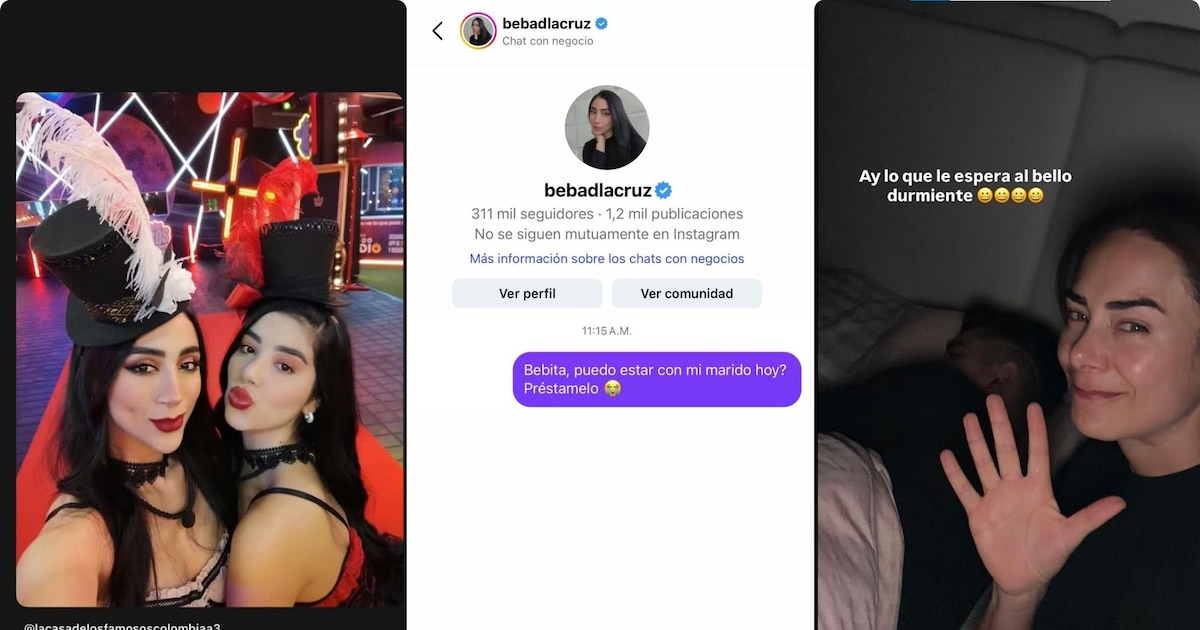Screen dimensions: 1200x630
Task: Click bebadlacruz username in chat header
Action: click(x=546, y=23)
